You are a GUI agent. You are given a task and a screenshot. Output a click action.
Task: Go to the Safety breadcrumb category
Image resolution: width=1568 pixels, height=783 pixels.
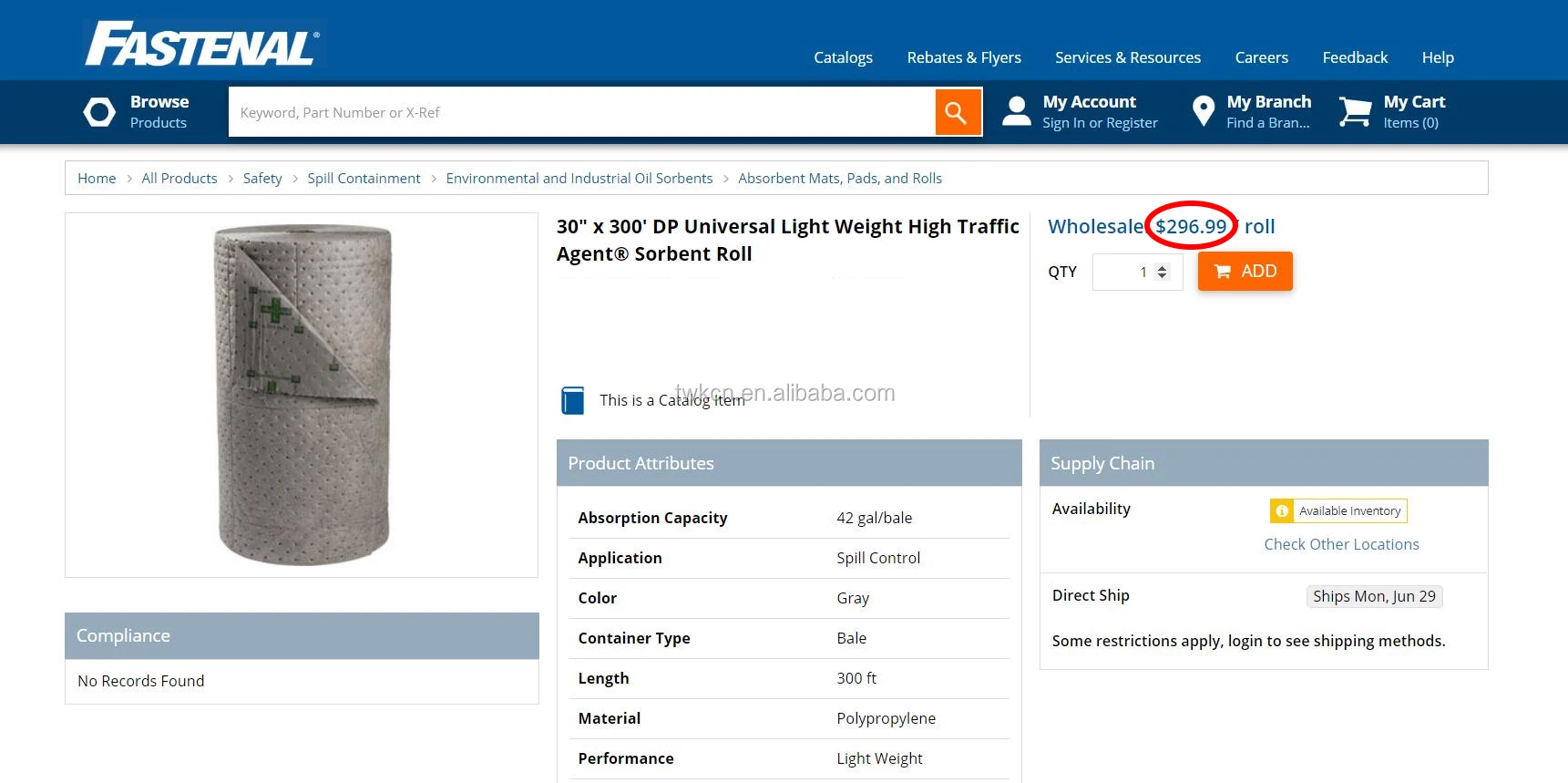pyautogui.click(x=261, y=178)
